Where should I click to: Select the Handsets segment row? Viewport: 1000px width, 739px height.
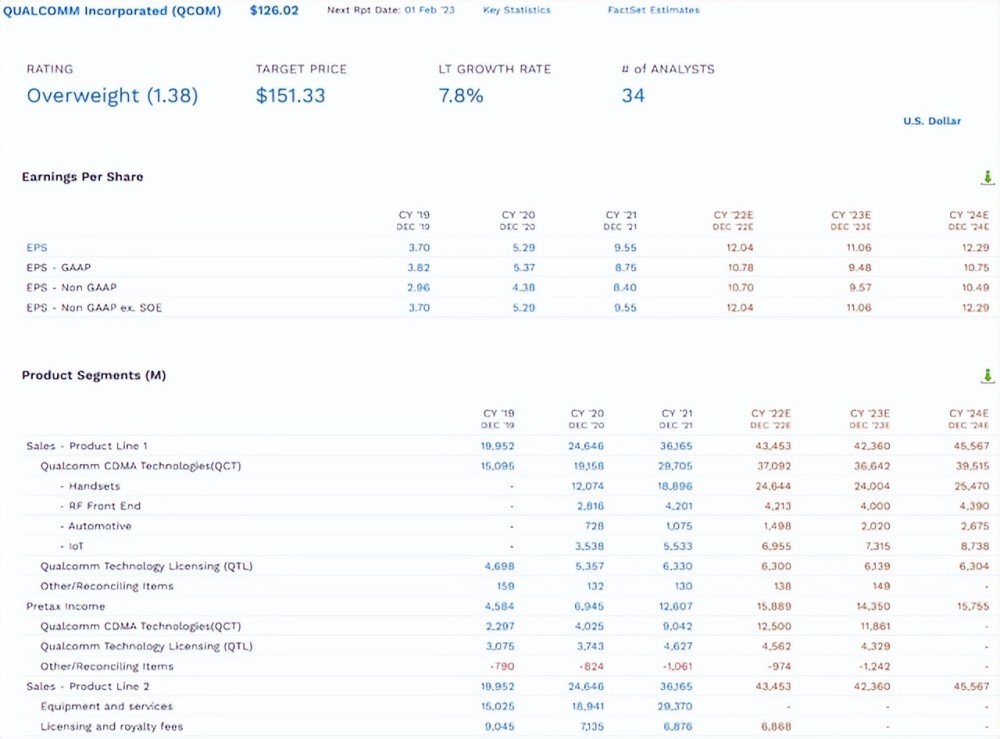(94, 486)
